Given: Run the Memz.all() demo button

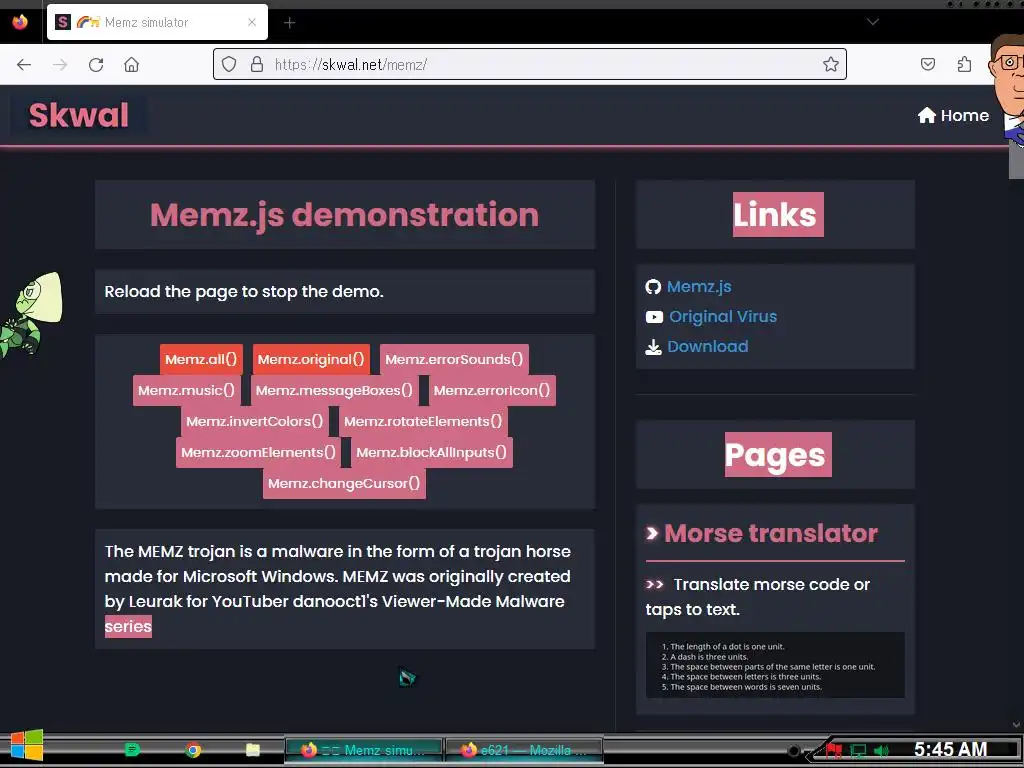Looking at the screenshot, I should [201, 359].
